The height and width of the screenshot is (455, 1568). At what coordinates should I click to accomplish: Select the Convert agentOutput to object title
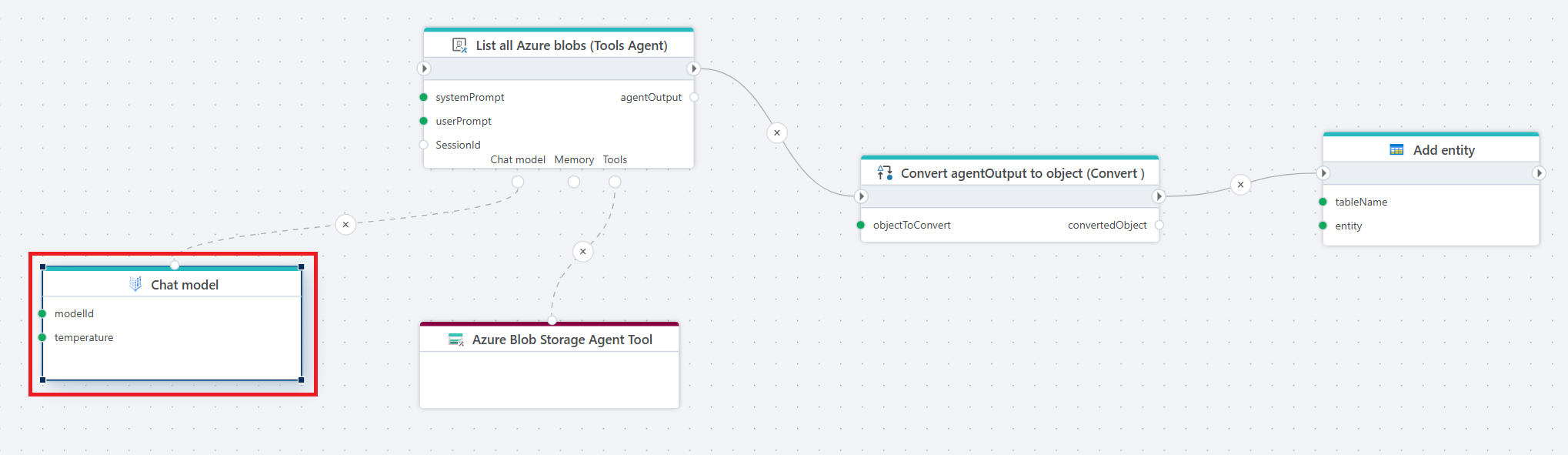click(x=1022, y=173)
